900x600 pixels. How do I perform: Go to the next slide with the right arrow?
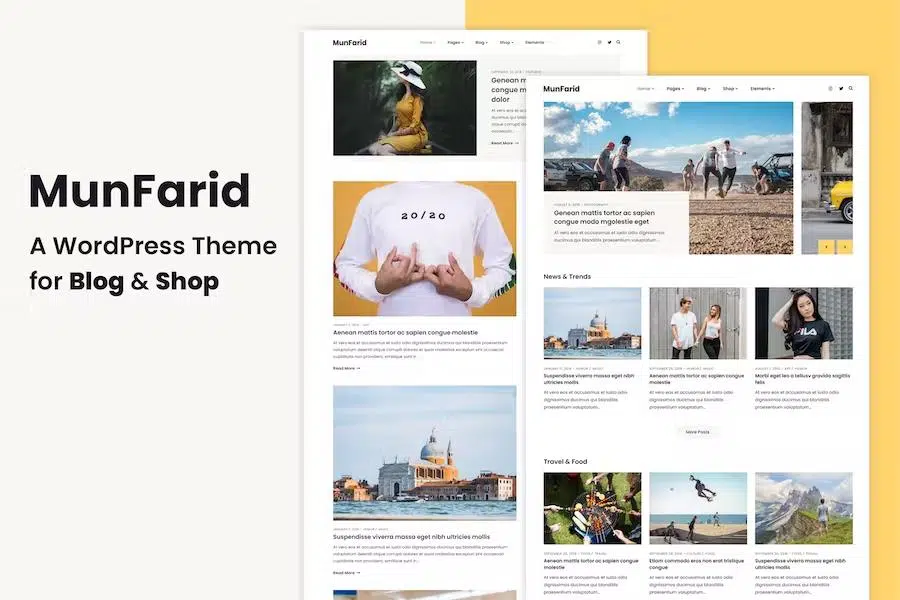pos(845,246)
